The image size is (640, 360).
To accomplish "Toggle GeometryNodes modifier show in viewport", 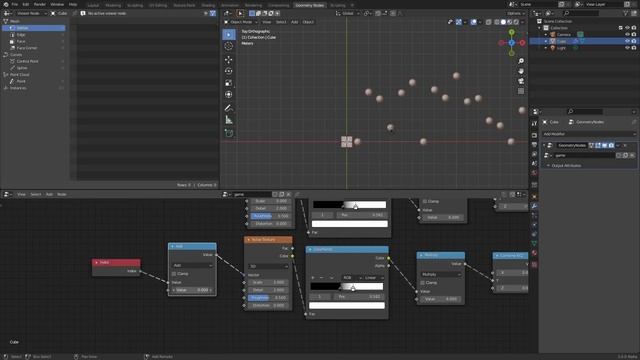I will [604, 145].
